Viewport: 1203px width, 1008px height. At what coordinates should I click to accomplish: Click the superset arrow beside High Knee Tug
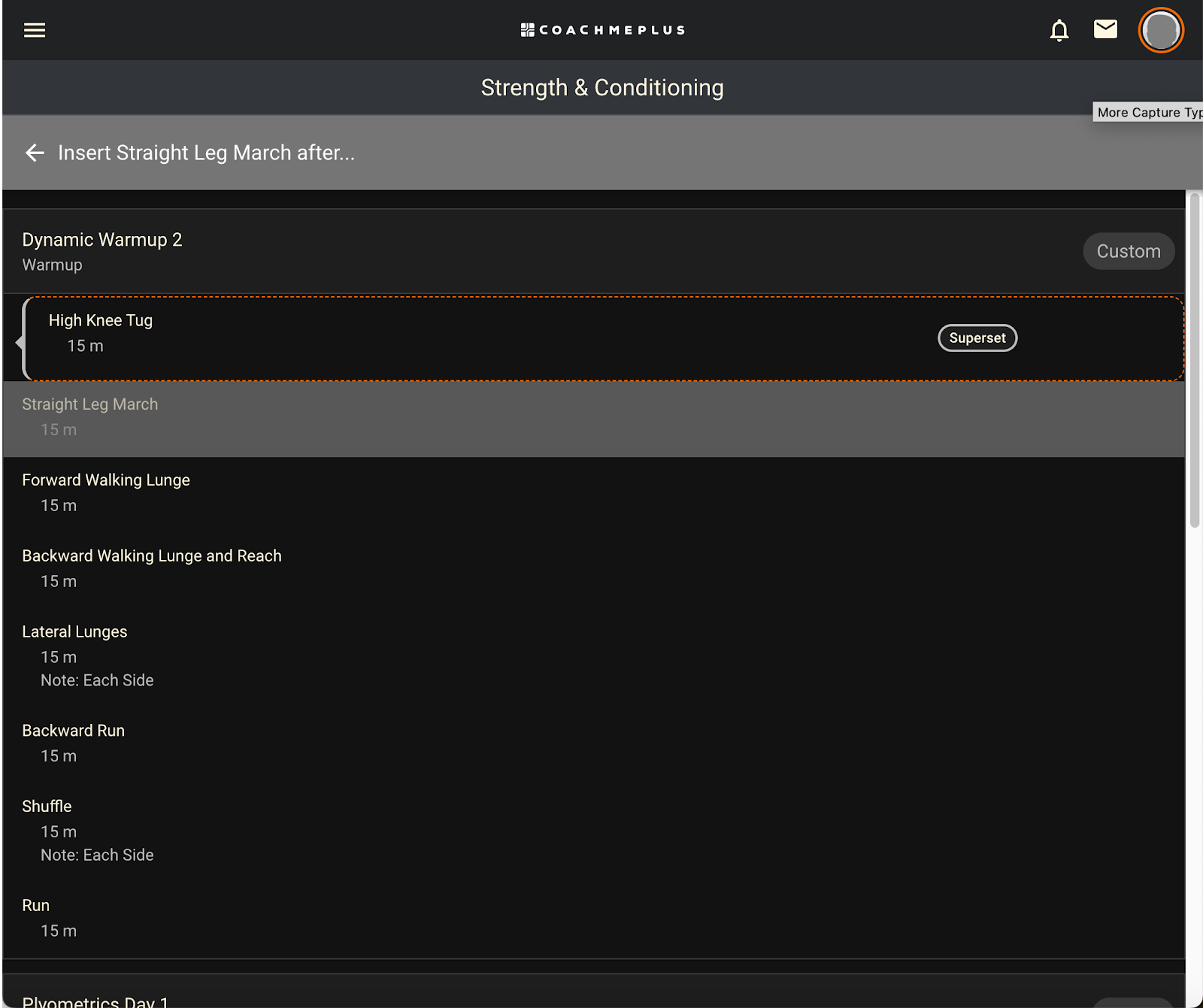pyautogui.click(x=20, y=342)
